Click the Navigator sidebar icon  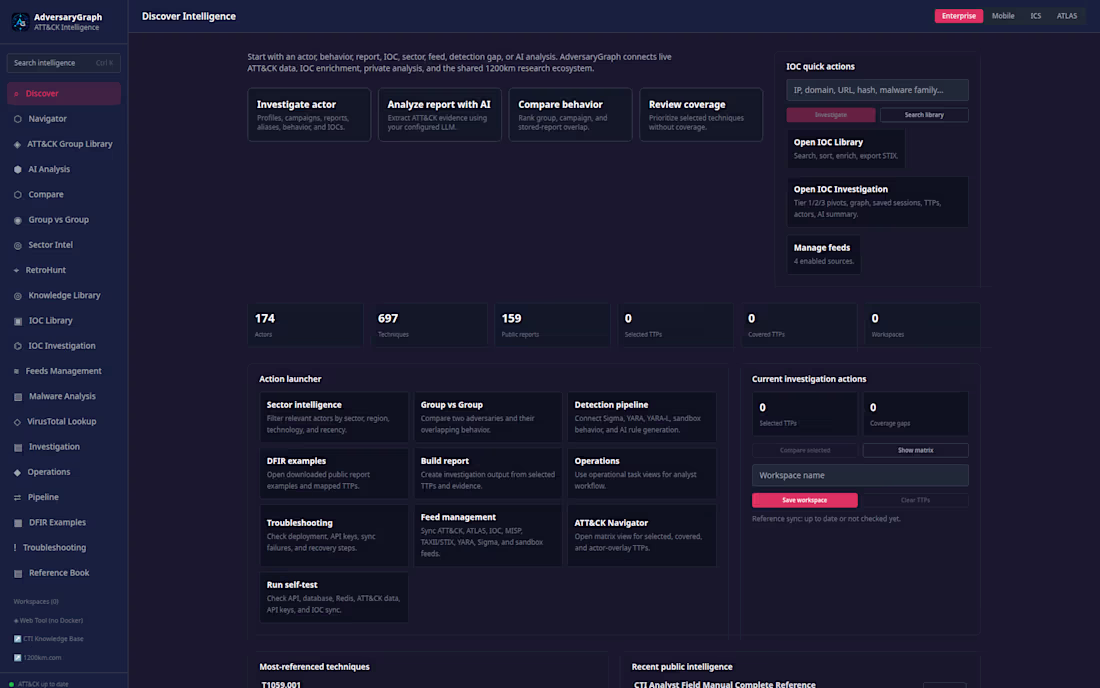18,119
